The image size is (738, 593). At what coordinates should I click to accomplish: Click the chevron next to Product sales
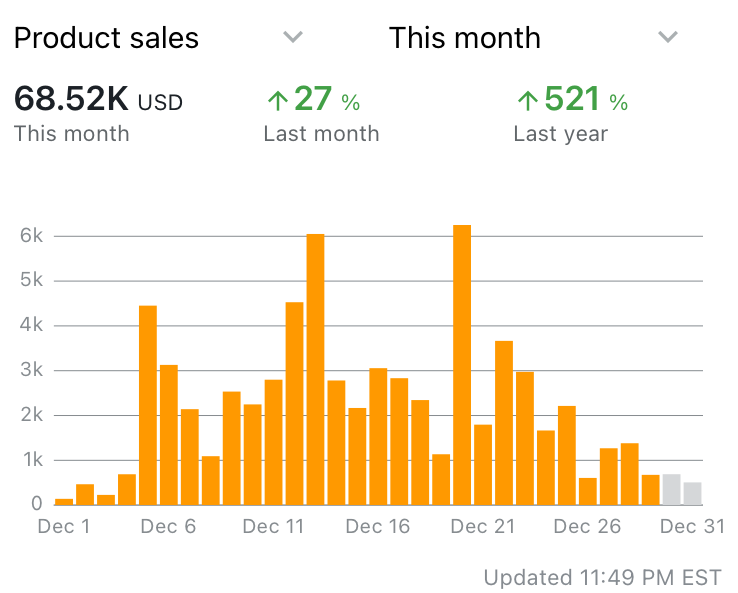coord(292,38)
